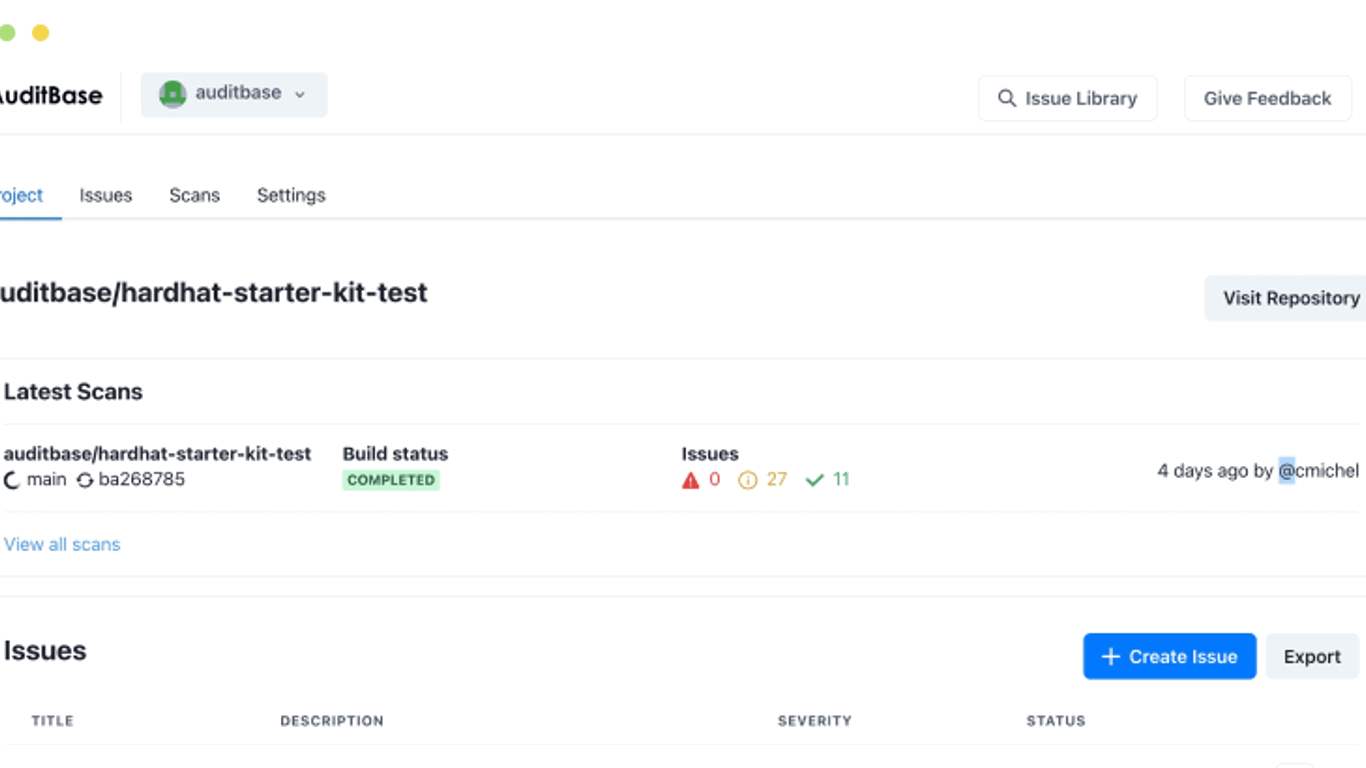Click the SEVERITY column header

815,720
